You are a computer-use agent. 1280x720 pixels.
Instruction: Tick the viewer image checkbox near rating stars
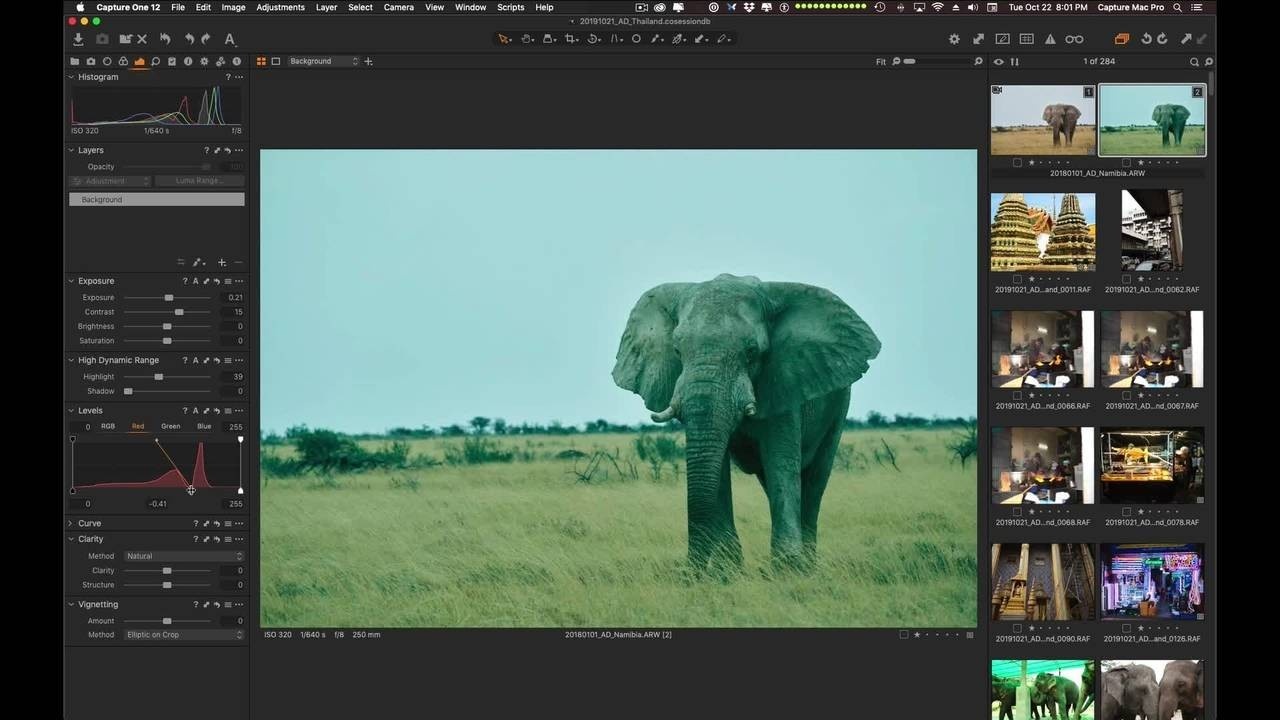click(904, 634)
